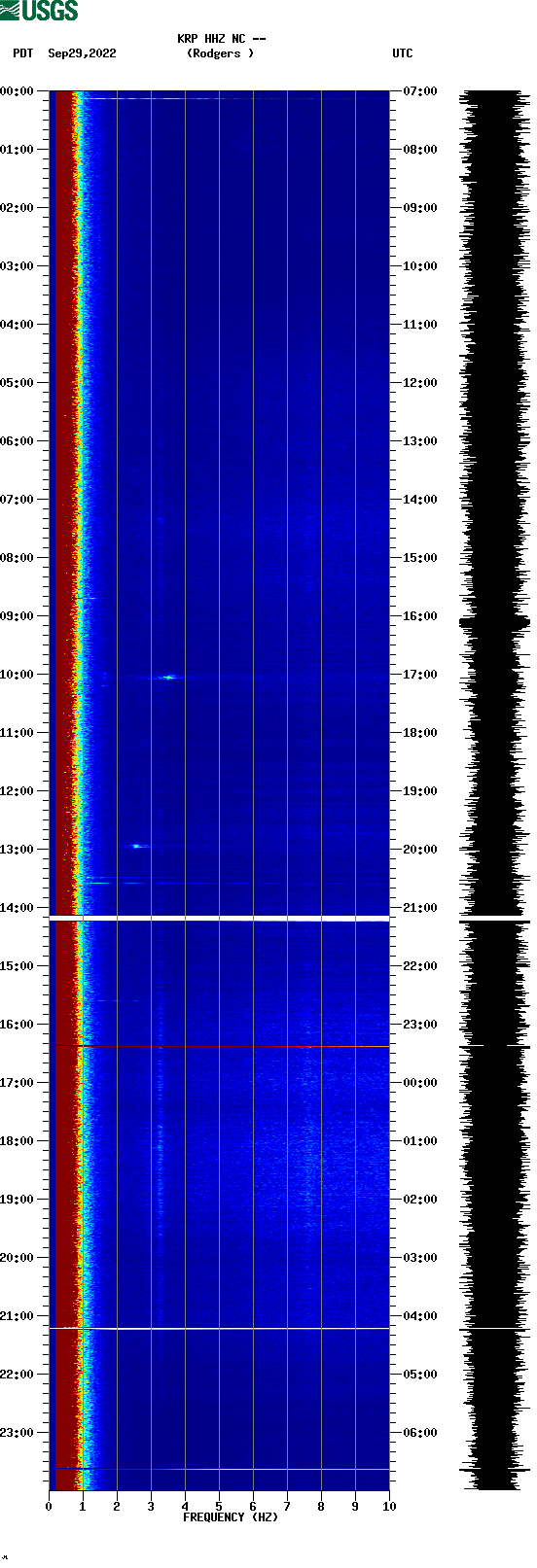Click the PDT timezone label

point(23,53)
